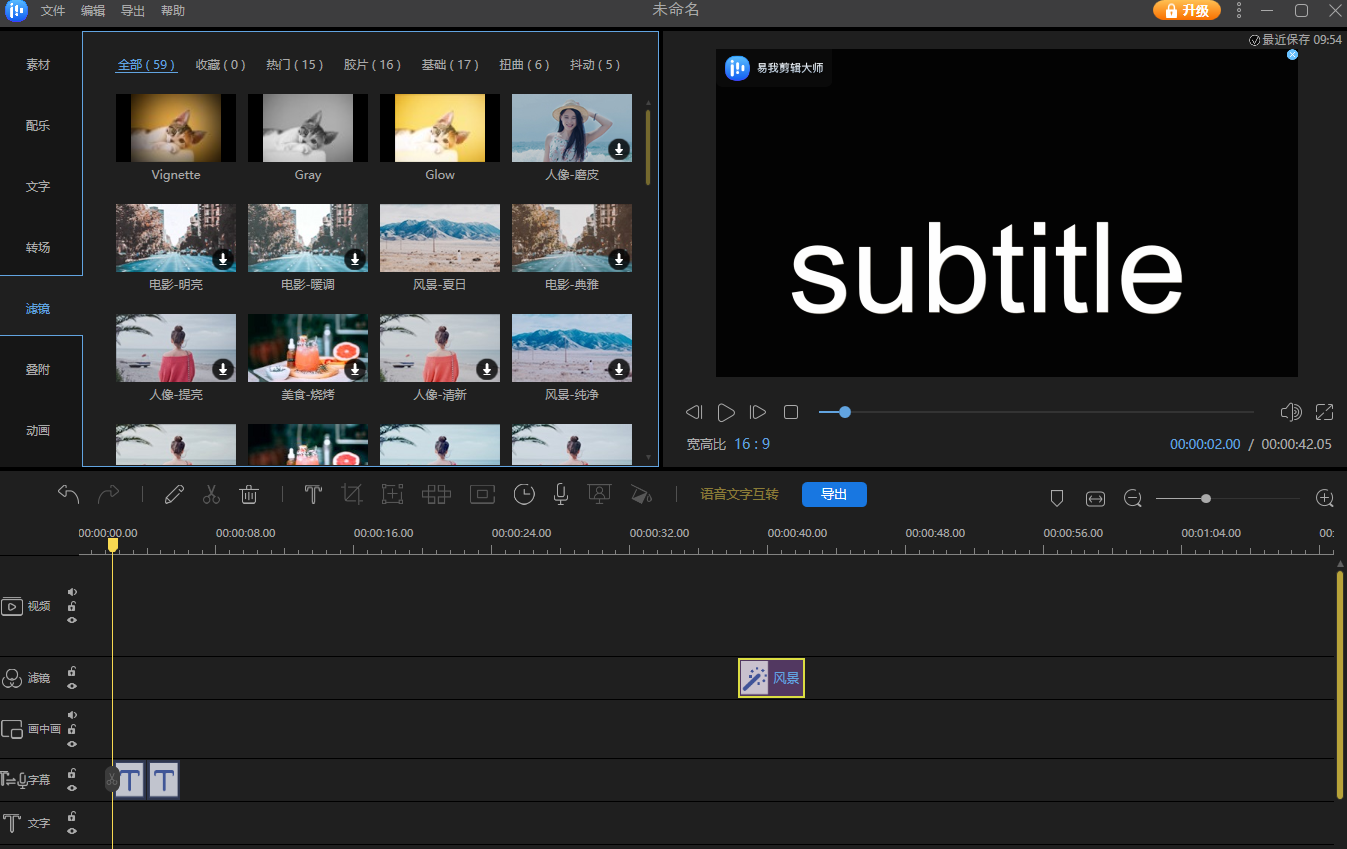Screen dimensions: 1347x849
Task: Open the 文件 menu
Action: click(x=53, y=11)
